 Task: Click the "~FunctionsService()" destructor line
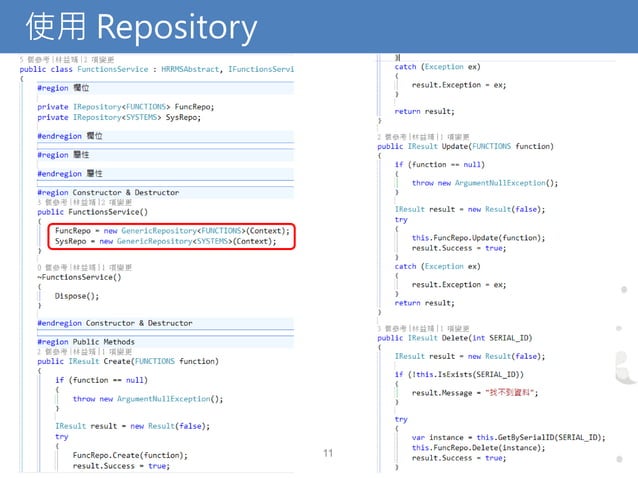coord(79,277)
